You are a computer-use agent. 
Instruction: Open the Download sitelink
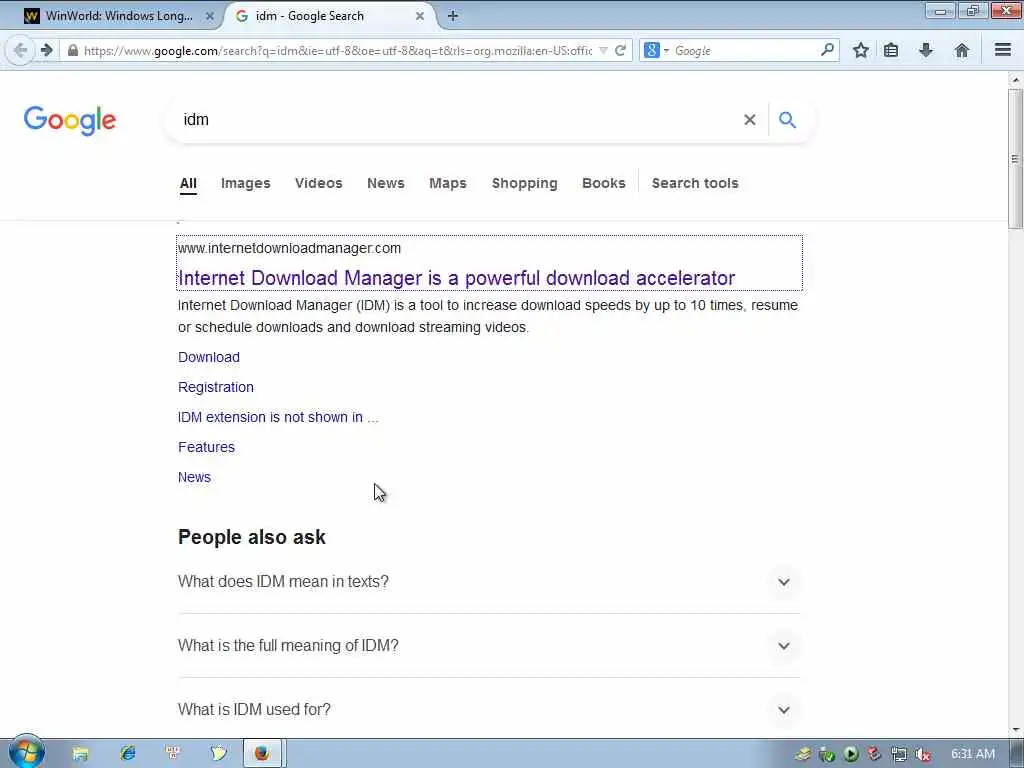pyautogui.click(x=209, y=357)
